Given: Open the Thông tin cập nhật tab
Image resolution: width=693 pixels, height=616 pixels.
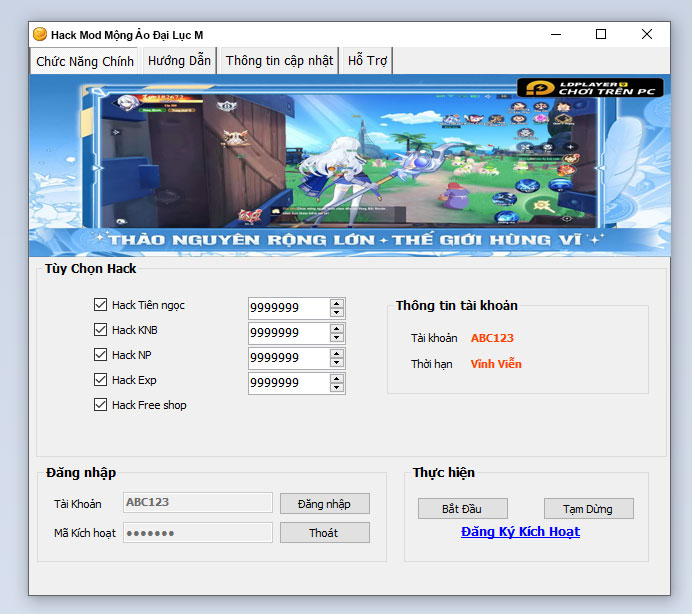Looking at the screenshot, I should coord(279,61).
